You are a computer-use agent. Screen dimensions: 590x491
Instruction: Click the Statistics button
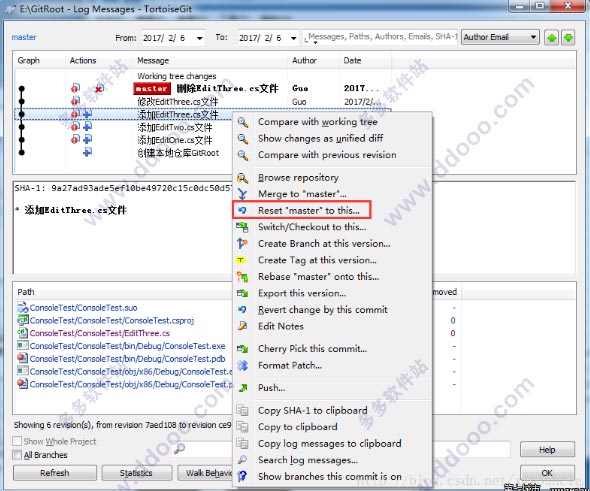coord(137,473)
